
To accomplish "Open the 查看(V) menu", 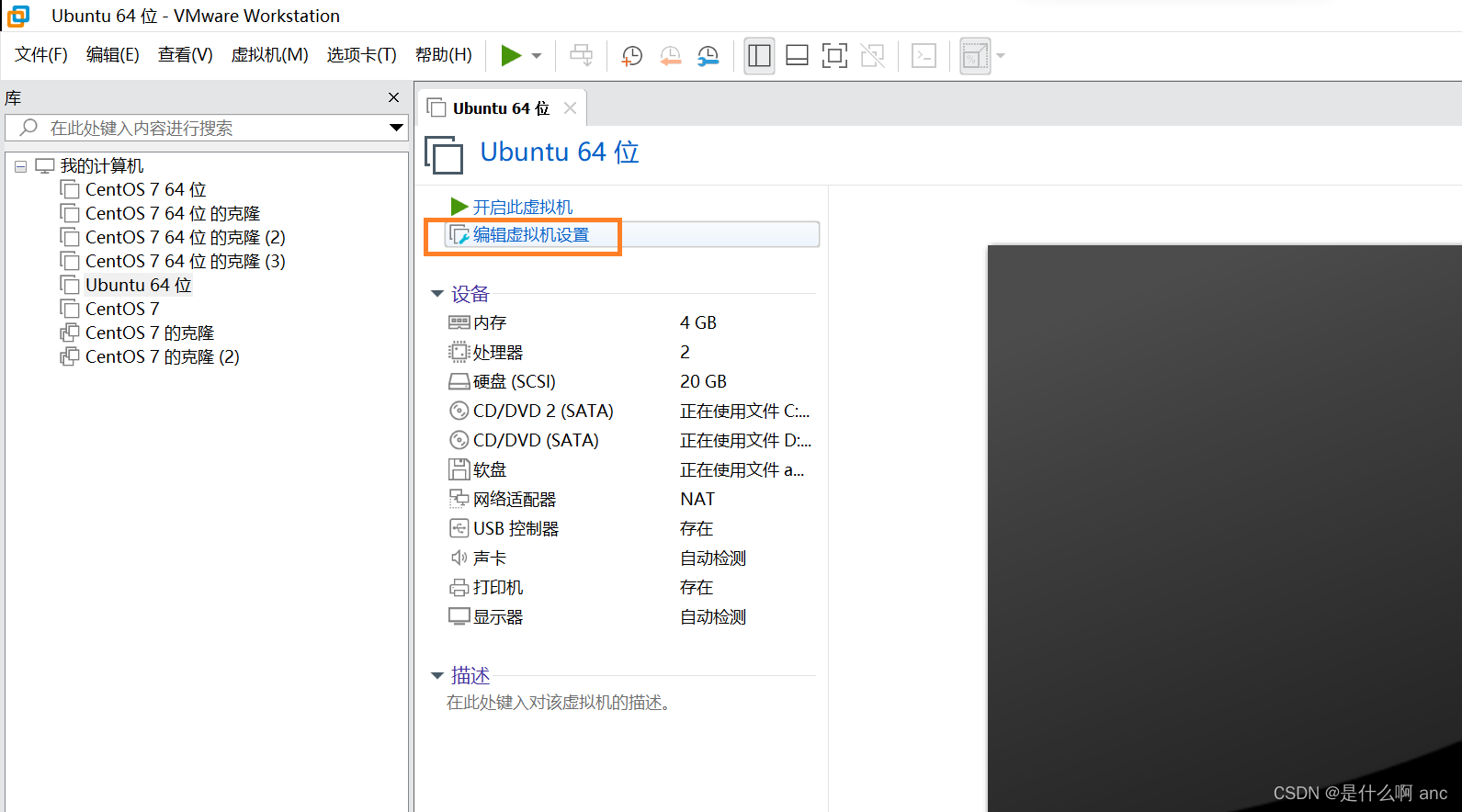I will 185,55.
